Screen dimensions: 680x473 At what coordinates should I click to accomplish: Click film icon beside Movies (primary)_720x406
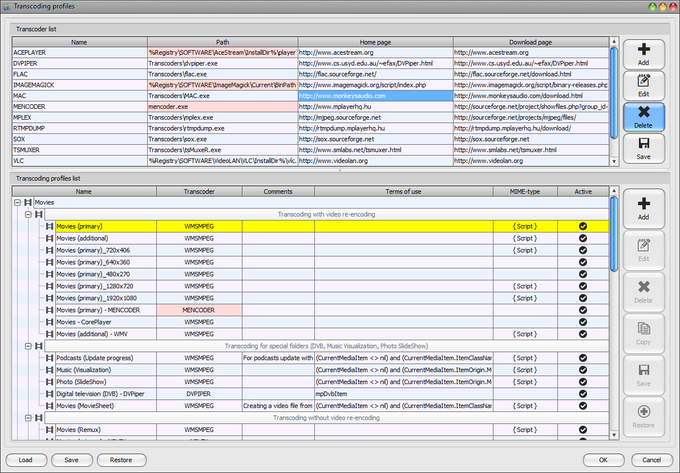(x=49, y=250)
